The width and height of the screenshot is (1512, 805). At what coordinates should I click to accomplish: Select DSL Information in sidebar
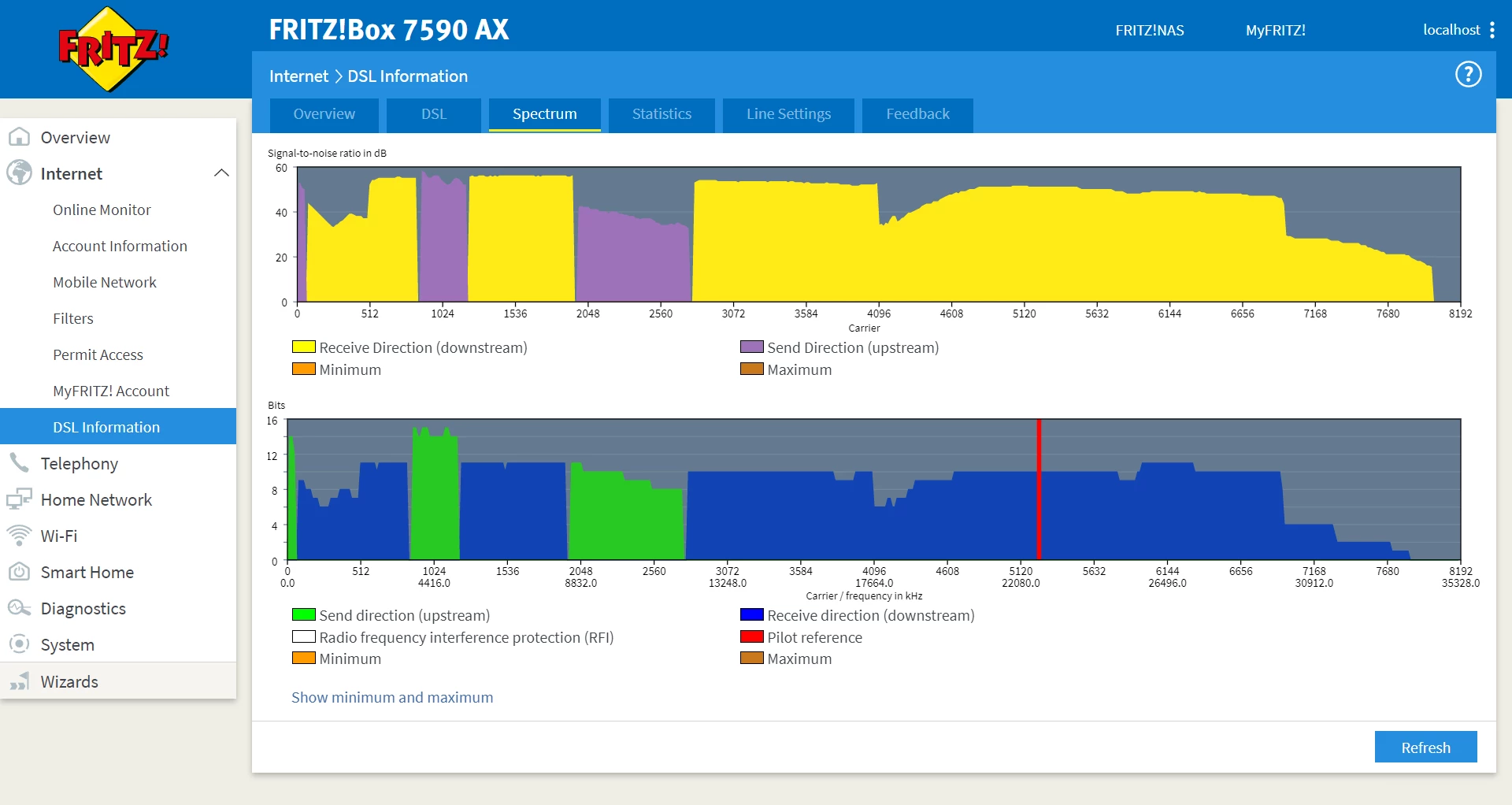(x=118, y=426)
